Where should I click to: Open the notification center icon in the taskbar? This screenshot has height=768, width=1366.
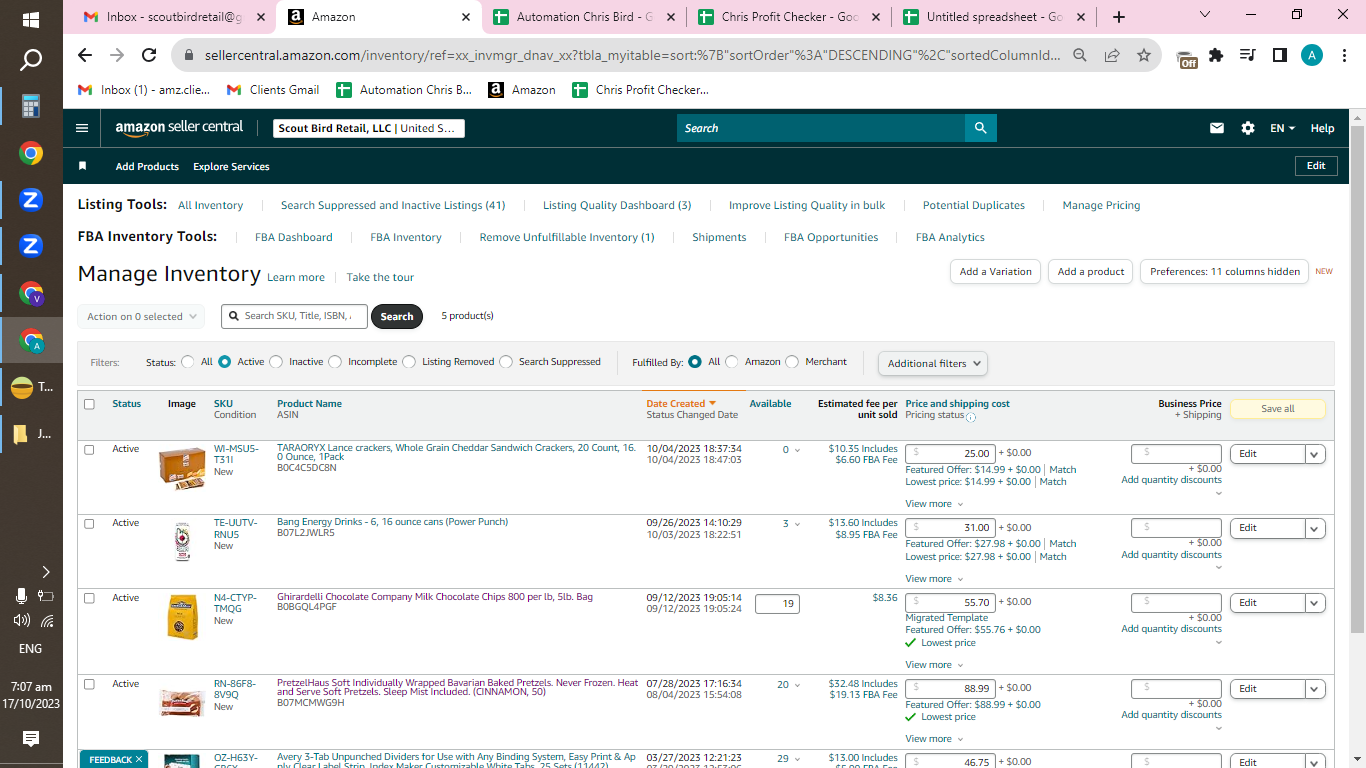point(31,739)
